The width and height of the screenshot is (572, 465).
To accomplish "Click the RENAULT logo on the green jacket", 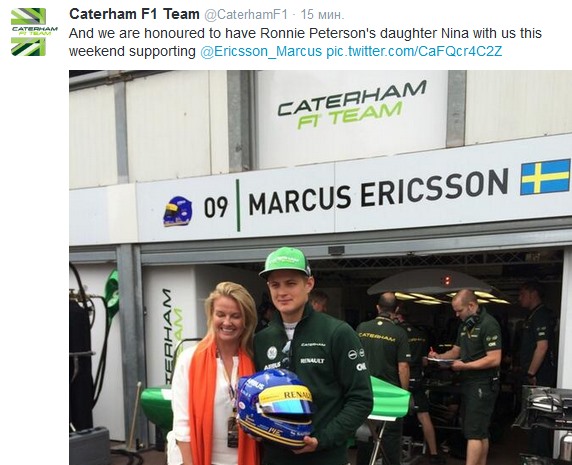I will tap(312, 360).
